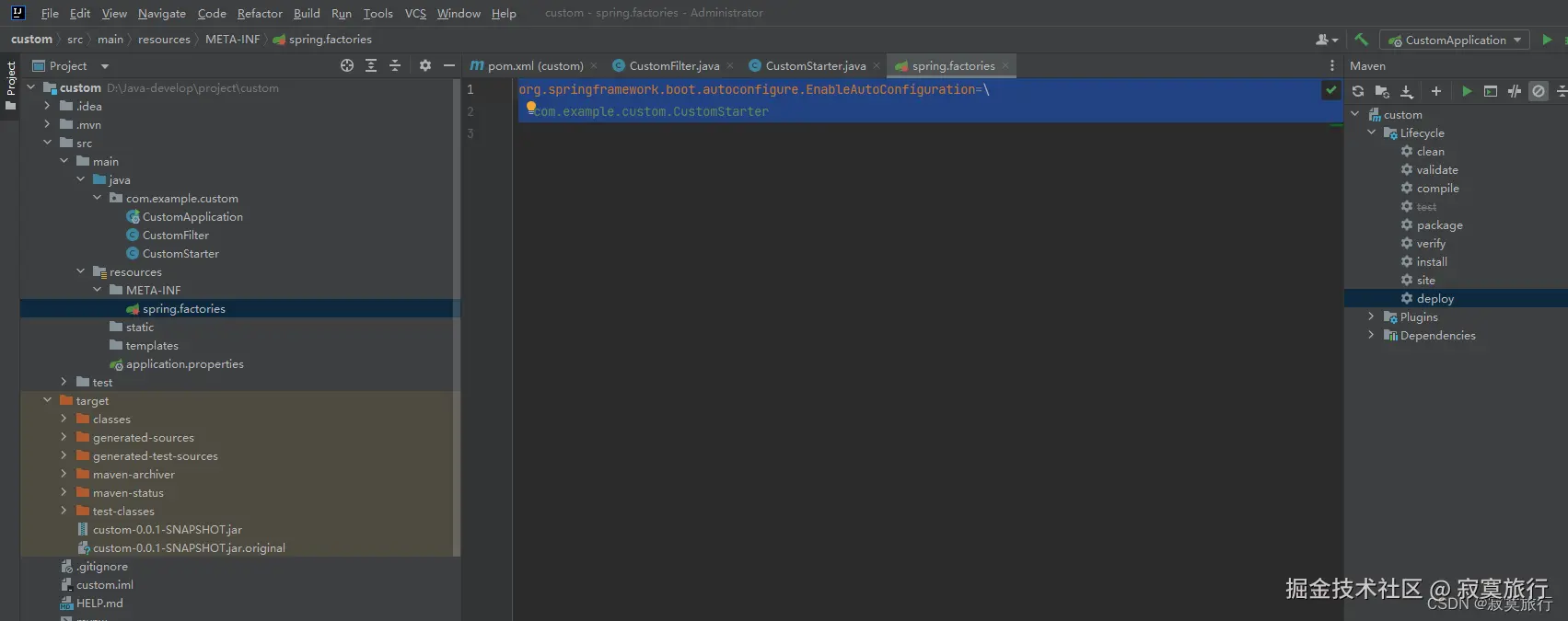The height and width of the screenshot is (621, 1568).
Task: Close the CustomFilter.java tab
Action: pyautogui.click(x=730, y=65)
